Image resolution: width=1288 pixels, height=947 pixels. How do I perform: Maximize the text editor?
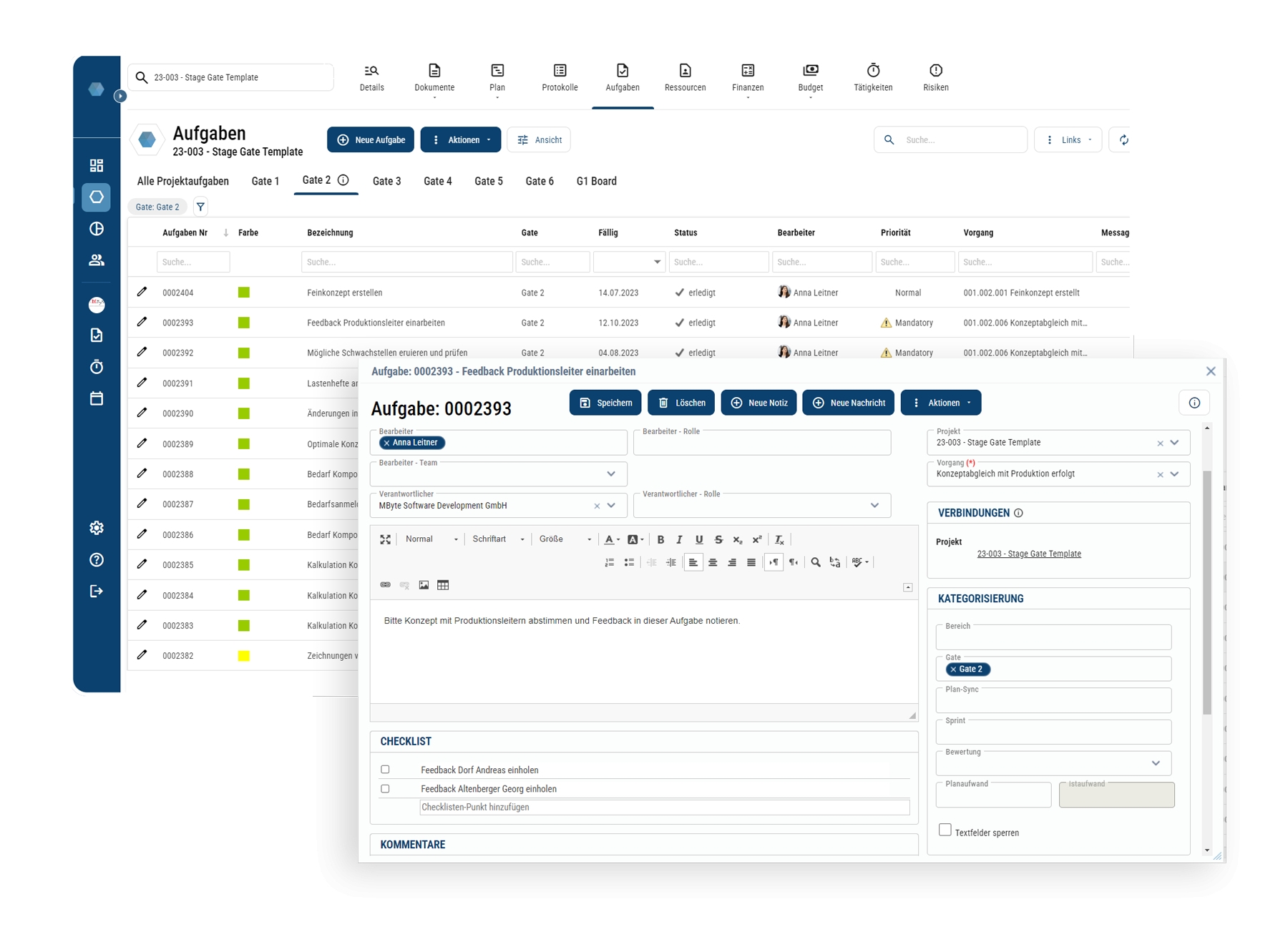click(x=385, y=539)
